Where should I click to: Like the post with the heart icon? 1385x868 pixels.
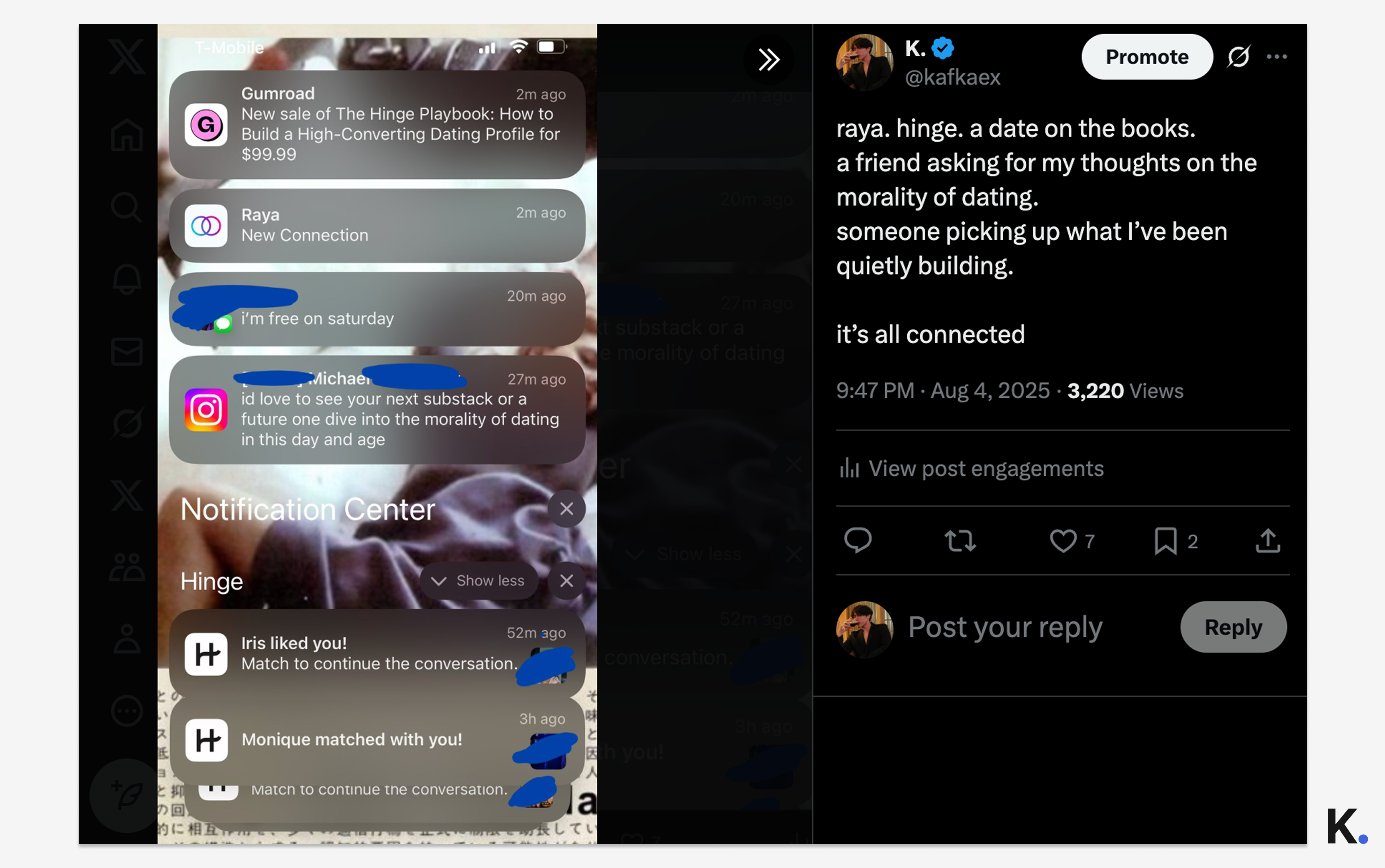1063,540
